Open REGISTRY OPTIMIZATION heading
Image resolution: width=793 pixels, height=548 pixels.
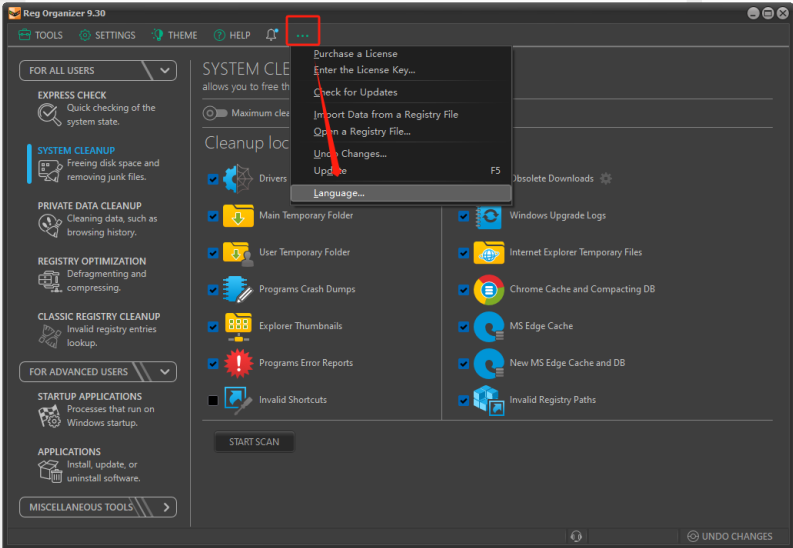(x=92, y=261)
